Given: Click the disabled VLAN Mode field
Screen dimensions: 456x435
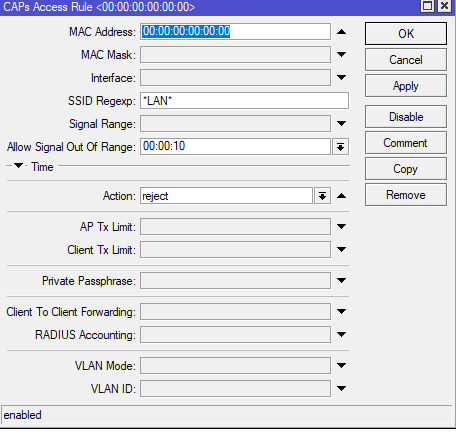Looking at the screenshot, I should (235, 366).
